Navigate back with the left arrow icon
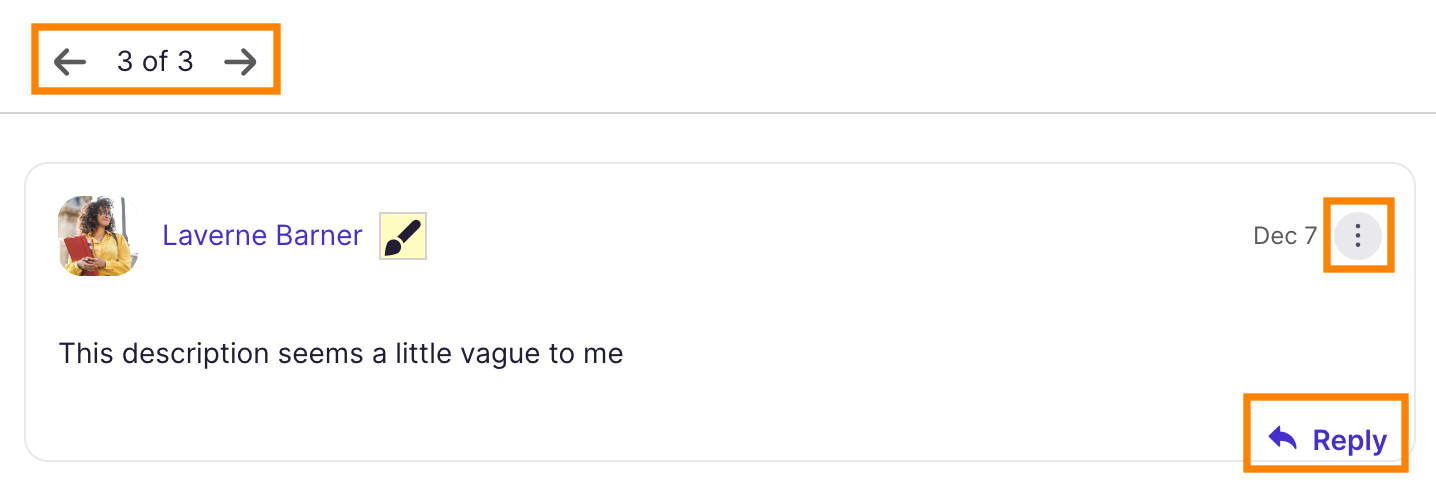This screenshot has height=484, width=1436. [x=70, y=62]
